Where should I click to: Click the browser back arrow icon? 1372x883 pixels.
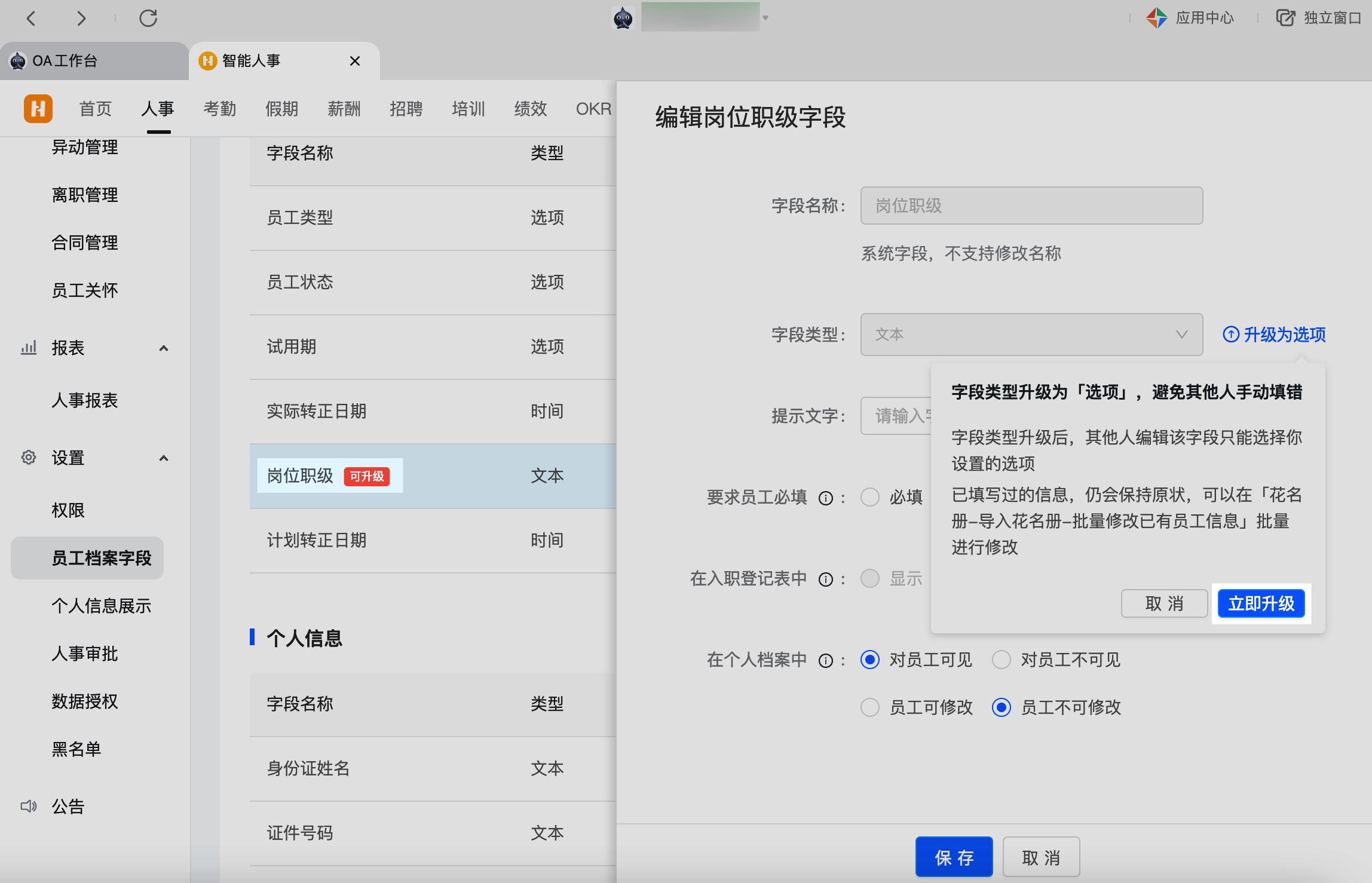pos(32,19)
